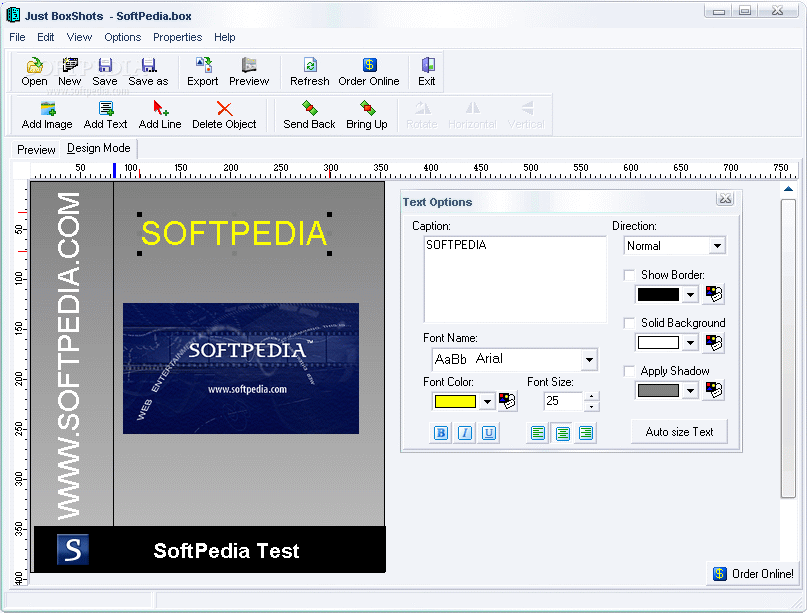Screen dimensions: 807x613
Task: Enable the Solid Background checkbox
Action: (x=629, y=323)
